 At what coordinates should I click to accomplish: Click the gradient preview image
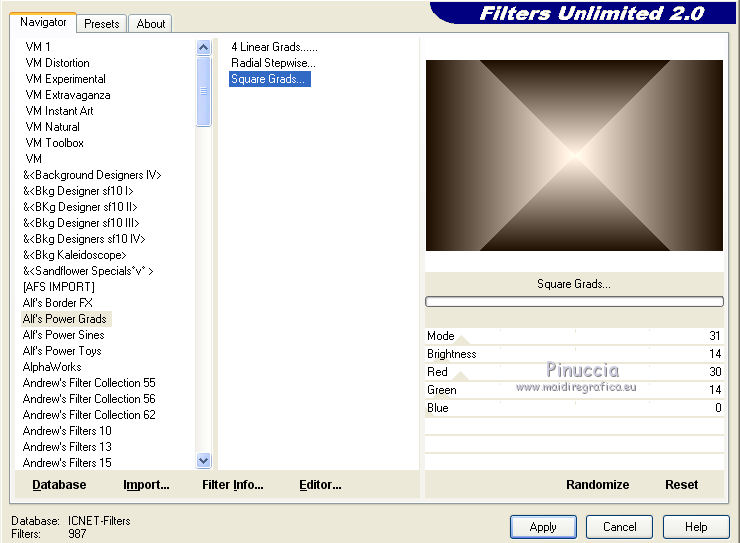[x=574, y=155]
